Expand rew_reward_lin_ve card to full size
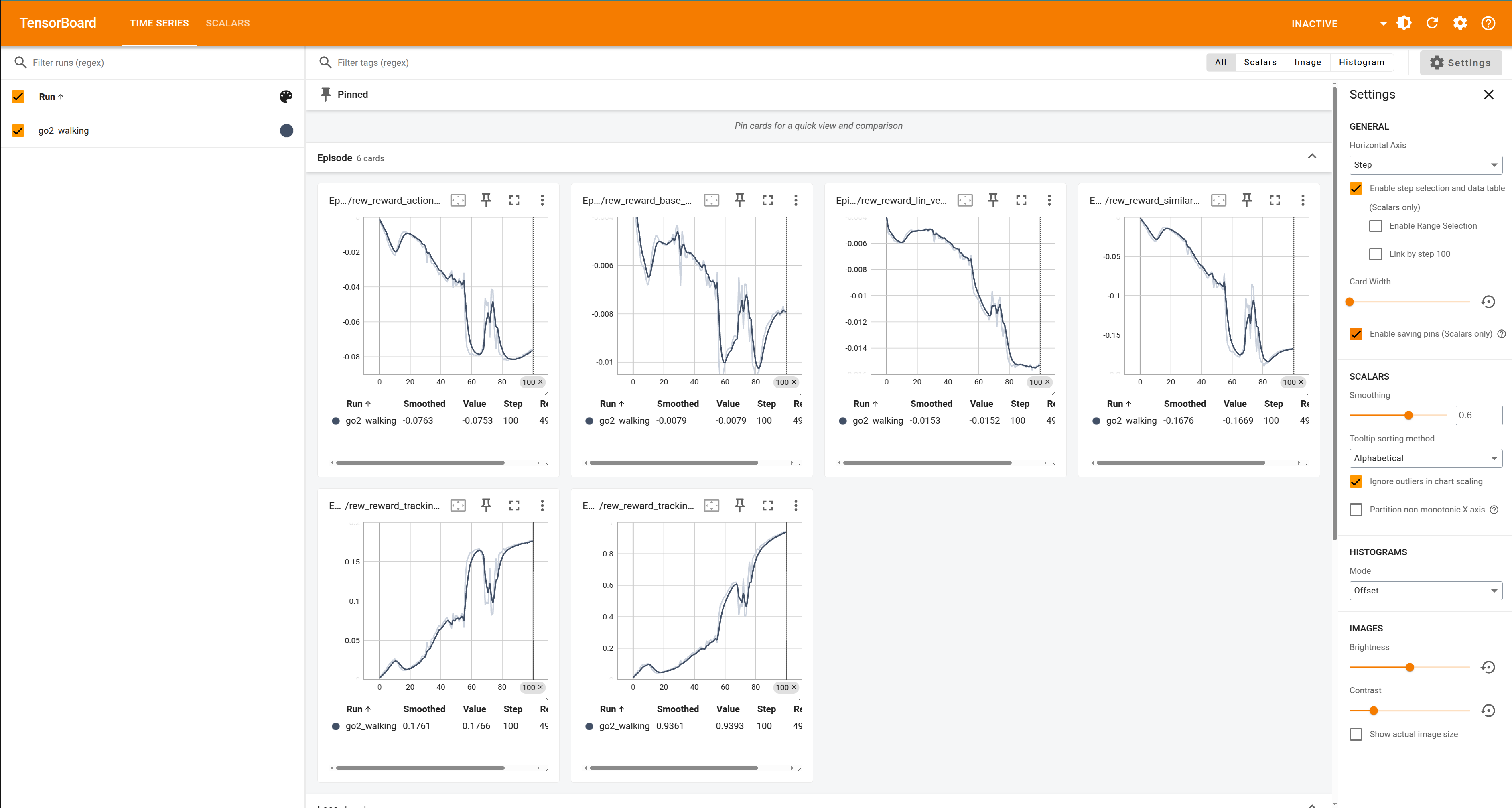Viewport: 1512px width, 808px height. click(1021, 200)
